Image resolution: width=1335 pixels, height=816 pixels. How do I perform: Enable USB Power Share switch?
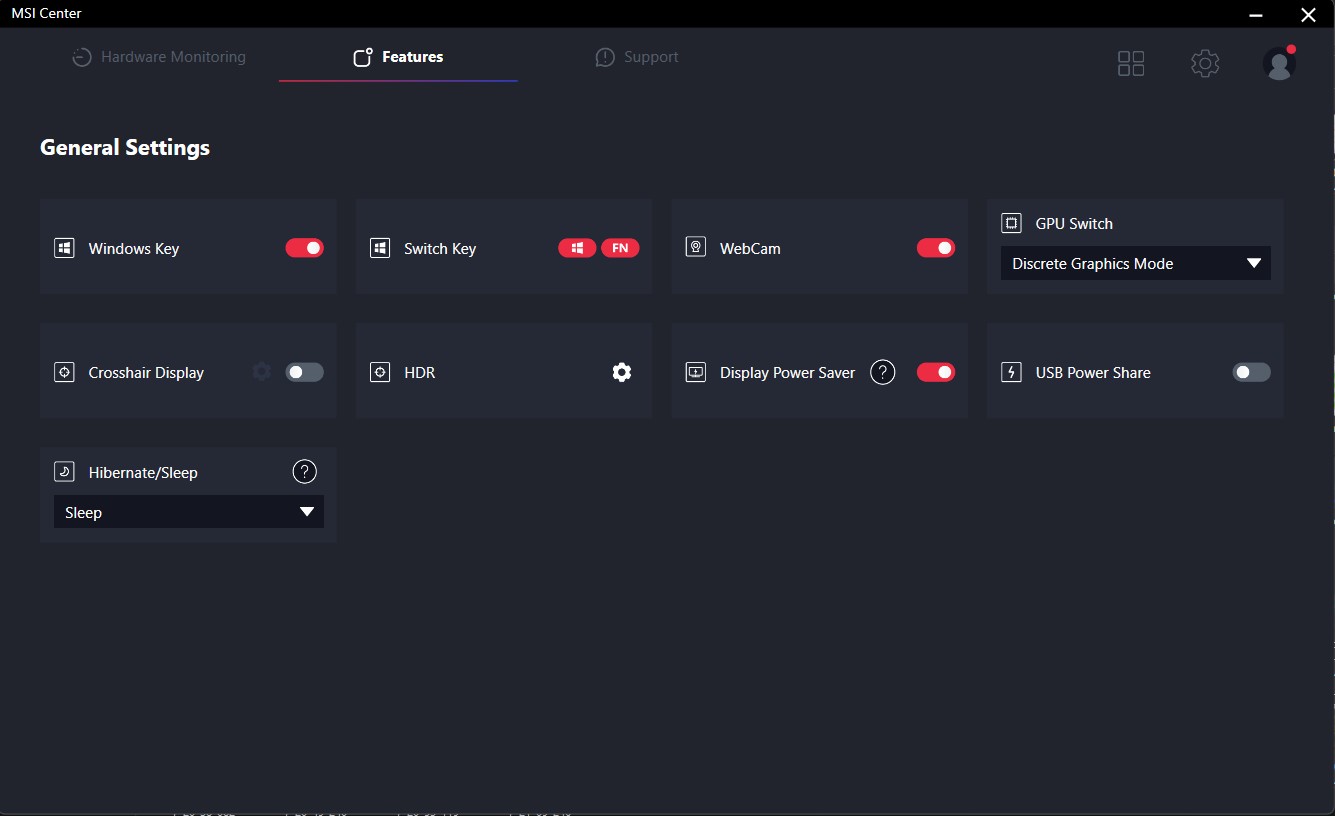pyautogui.click(x=1251, y=372)
